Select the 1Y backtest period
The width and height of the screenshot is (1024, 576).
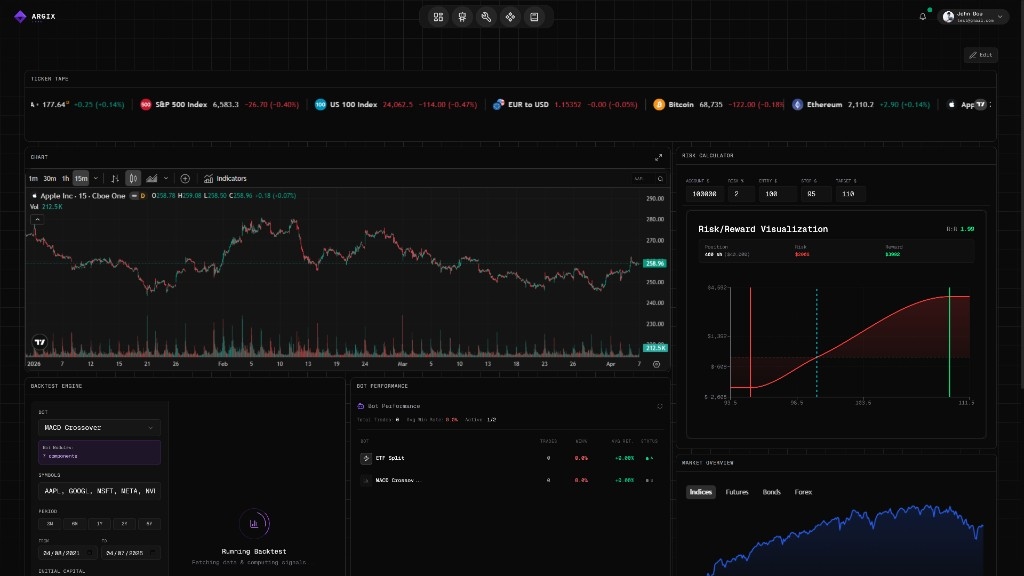click(99, 524)
